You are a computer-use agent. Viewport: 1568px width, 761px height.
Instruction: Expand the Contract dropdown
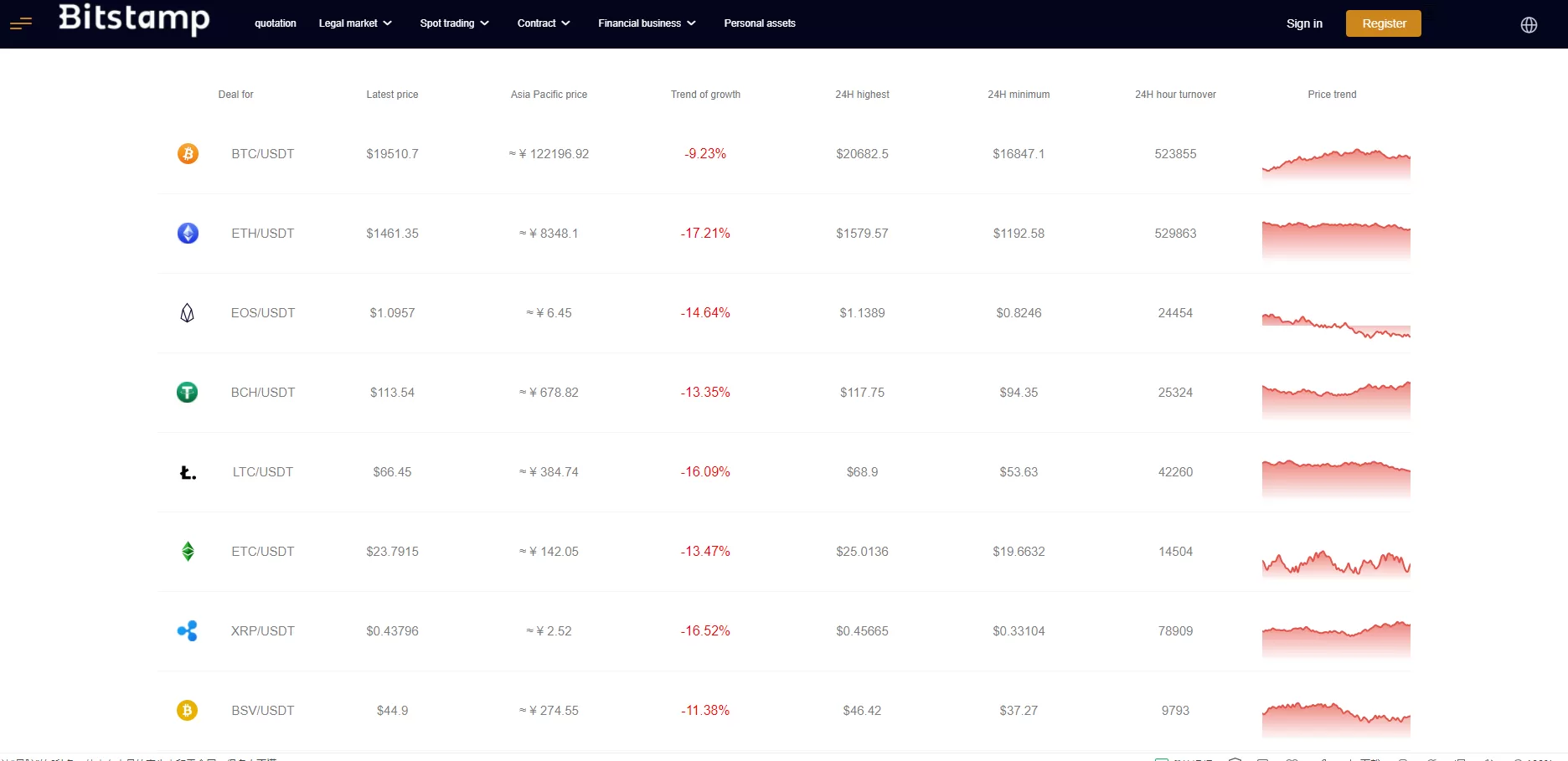(544, 23)
